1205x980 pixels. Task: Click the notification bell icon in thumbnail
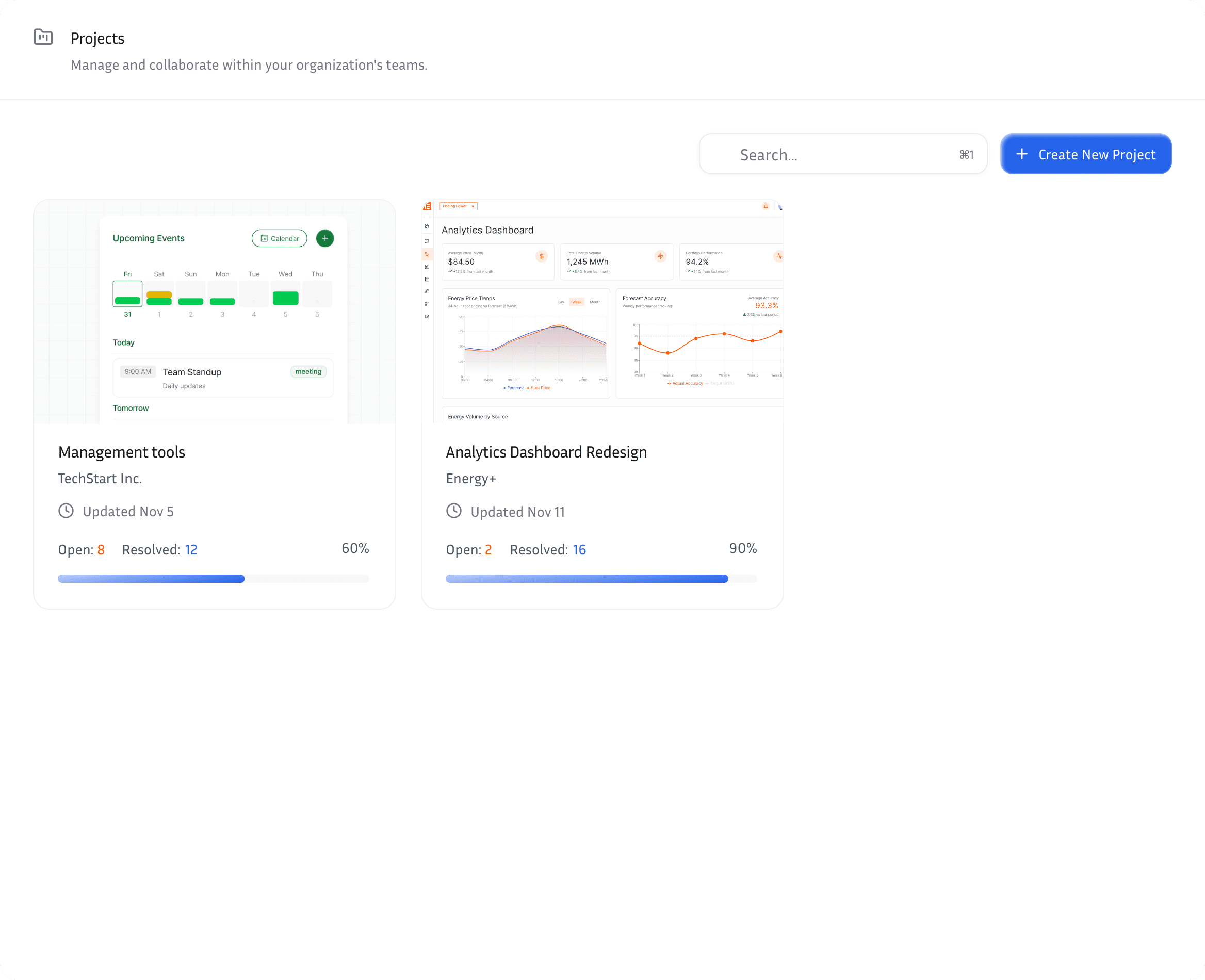tap(766, 207)
